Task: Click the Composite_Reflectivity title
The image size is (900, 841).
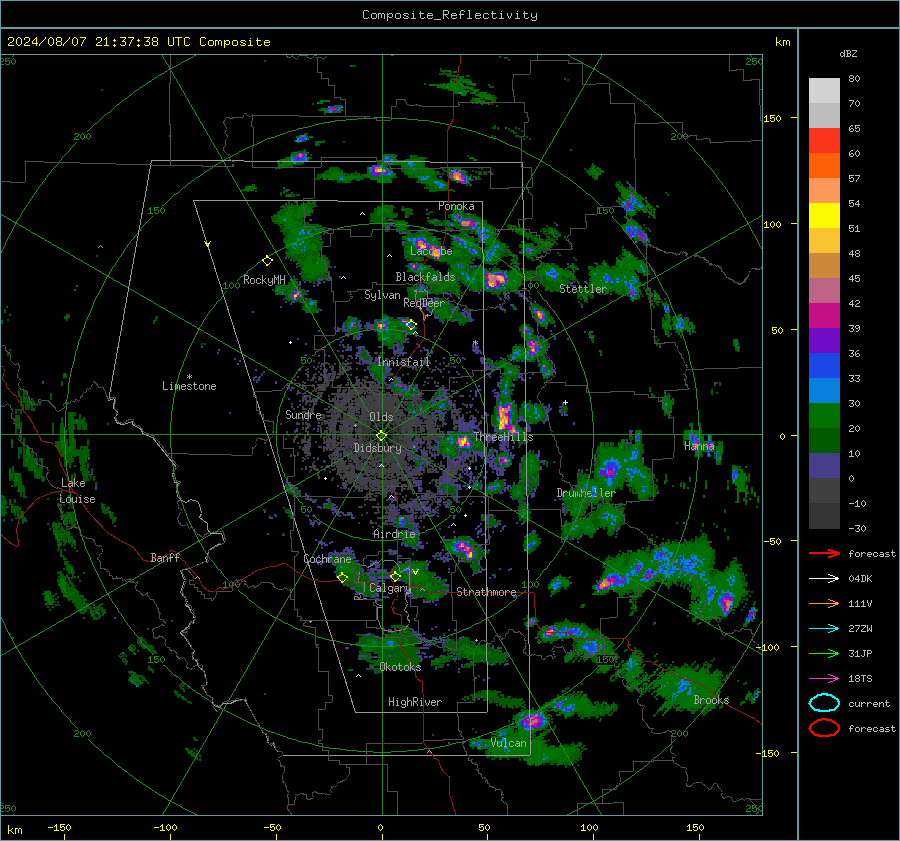Action: [450, 15]
